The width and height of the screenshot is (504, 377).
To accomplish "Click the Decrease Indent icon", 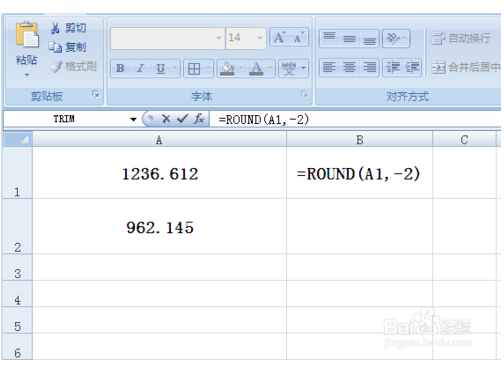I will 393,68.
